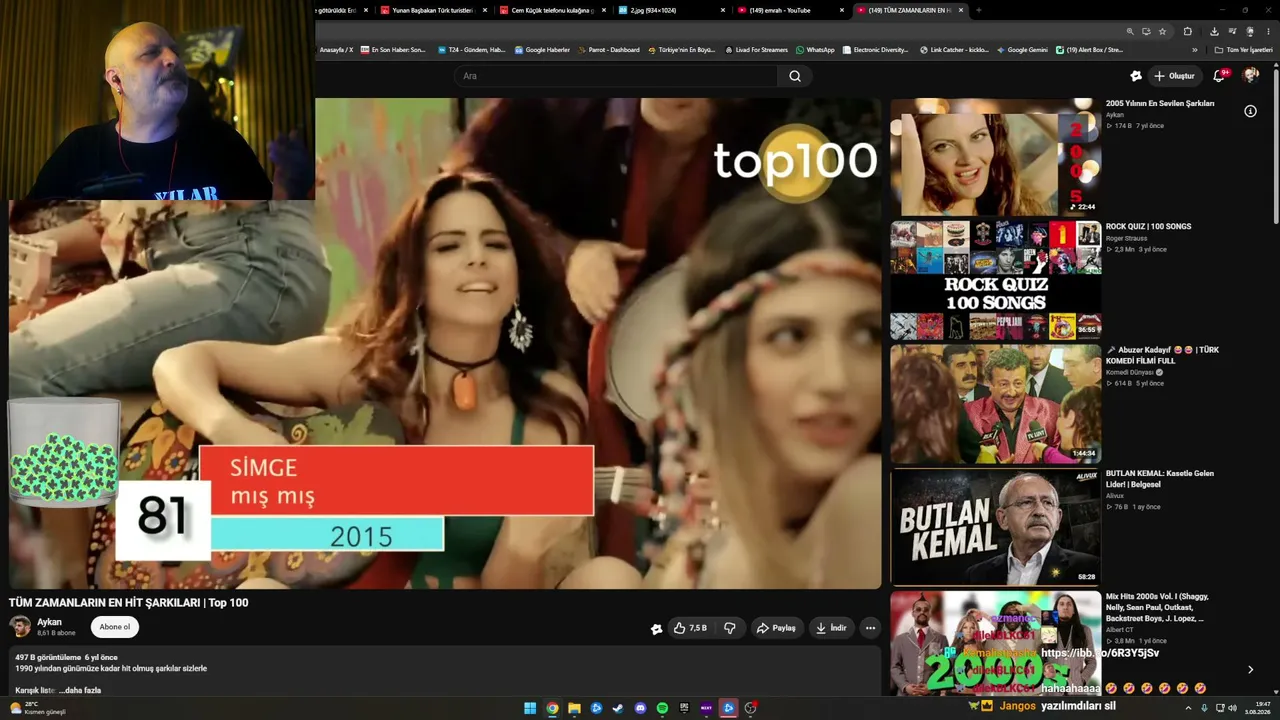Open Google Chrome from the taskbar

(x=552, y=708)
